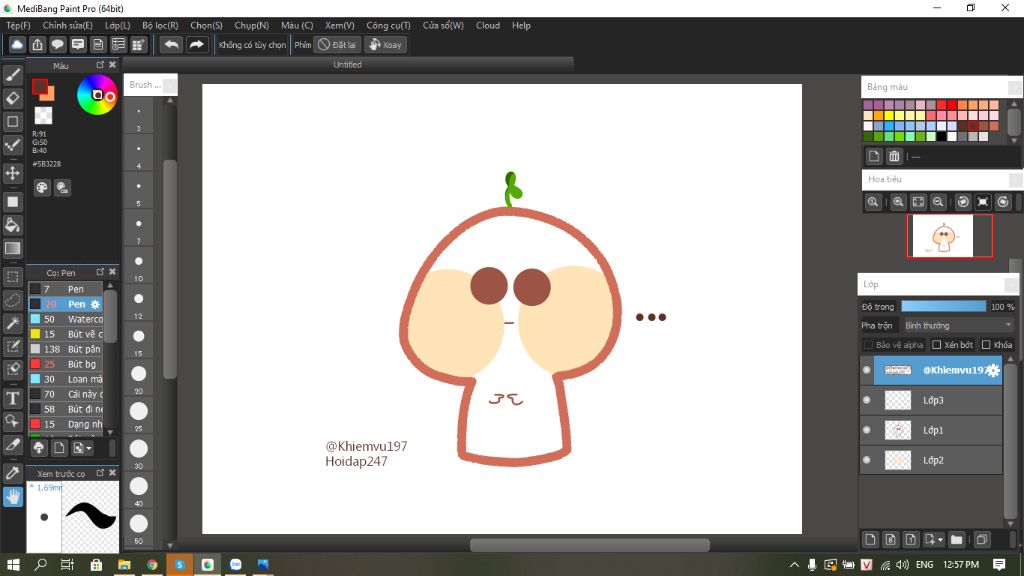Open the Công cụ(T) menu

tap(388, 25)
